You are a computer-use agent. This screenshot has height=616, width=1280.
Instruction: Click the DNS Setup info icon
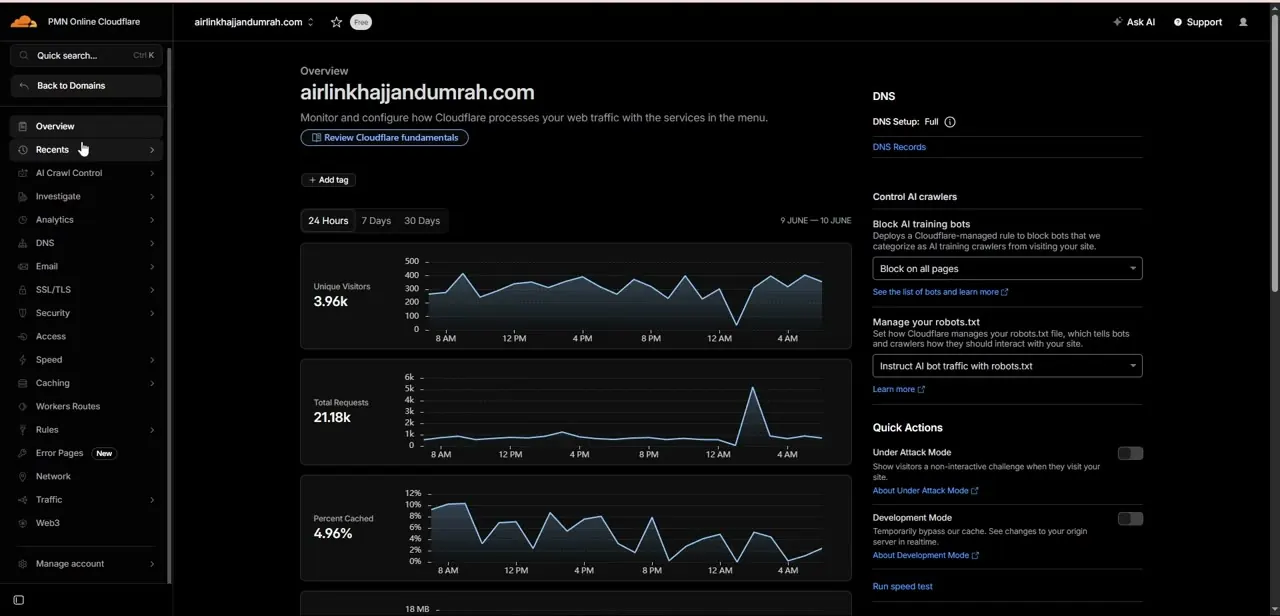(x=950, y=122)
